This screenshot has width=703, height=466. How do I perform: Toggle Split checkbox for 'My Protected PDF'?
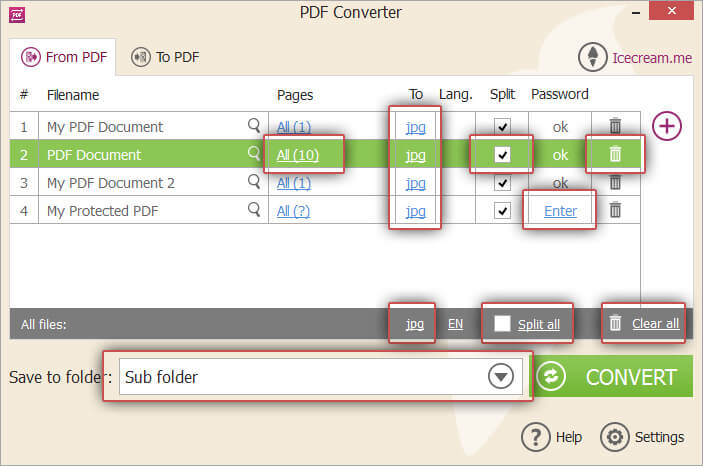(502, 210)
